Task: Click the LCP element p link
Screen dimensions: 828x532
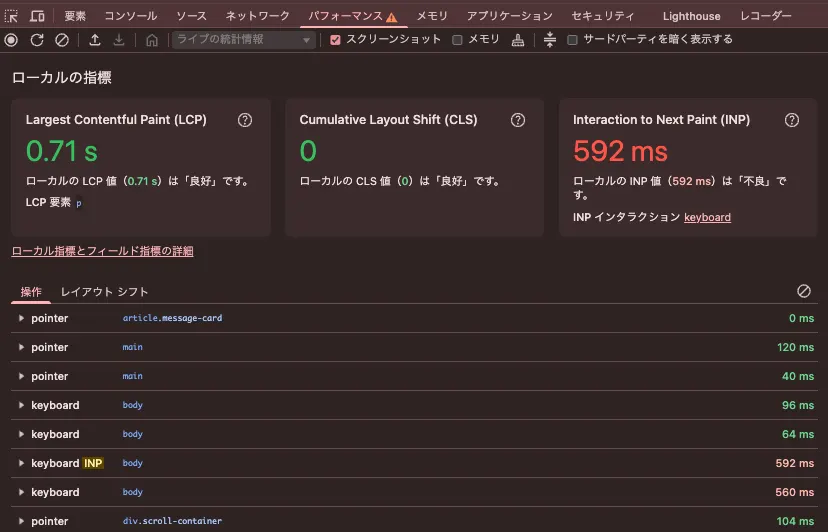Action: 79,203
